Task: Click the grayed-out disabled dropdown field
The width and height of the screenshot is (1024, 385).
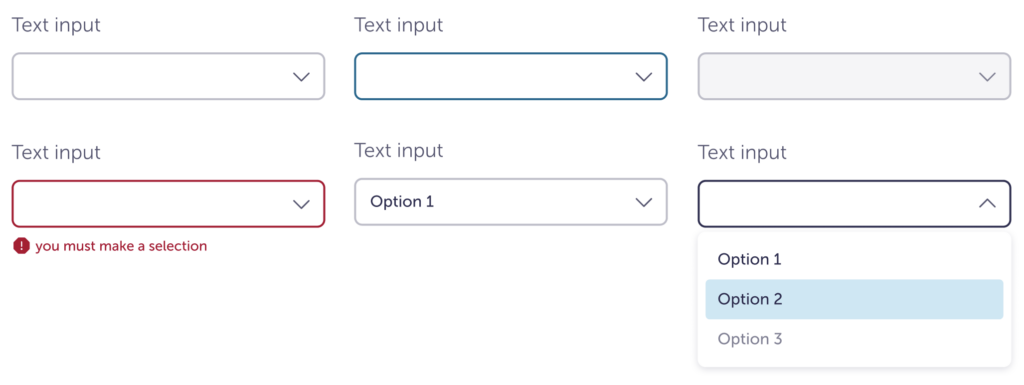Action: point(854,76)
